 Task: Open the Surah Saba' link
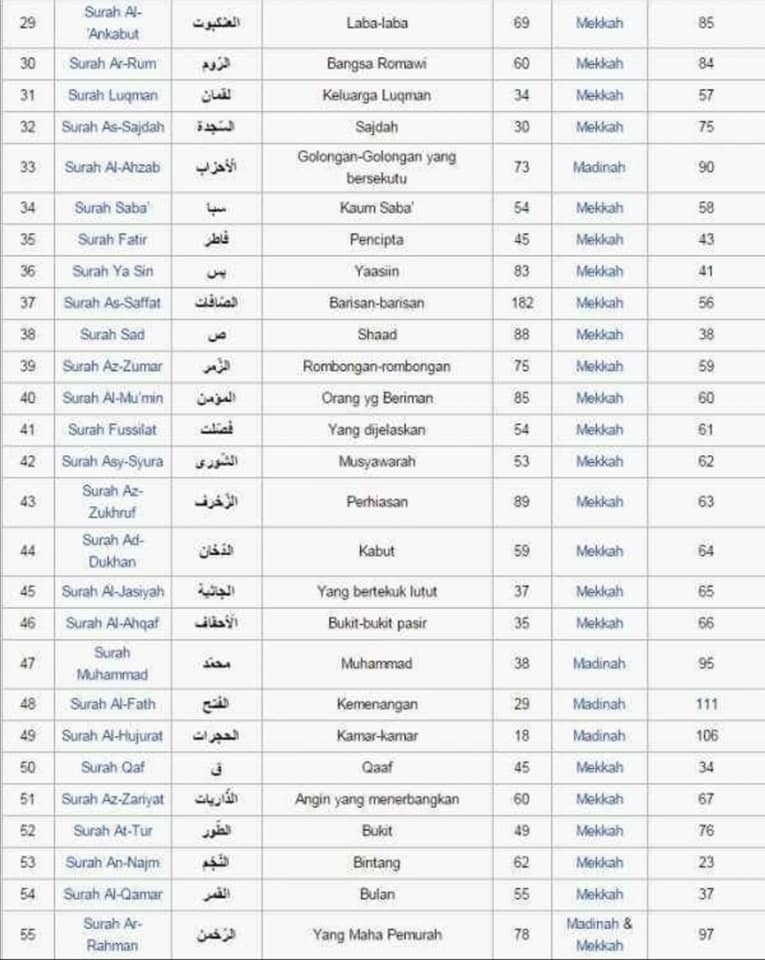111,208
